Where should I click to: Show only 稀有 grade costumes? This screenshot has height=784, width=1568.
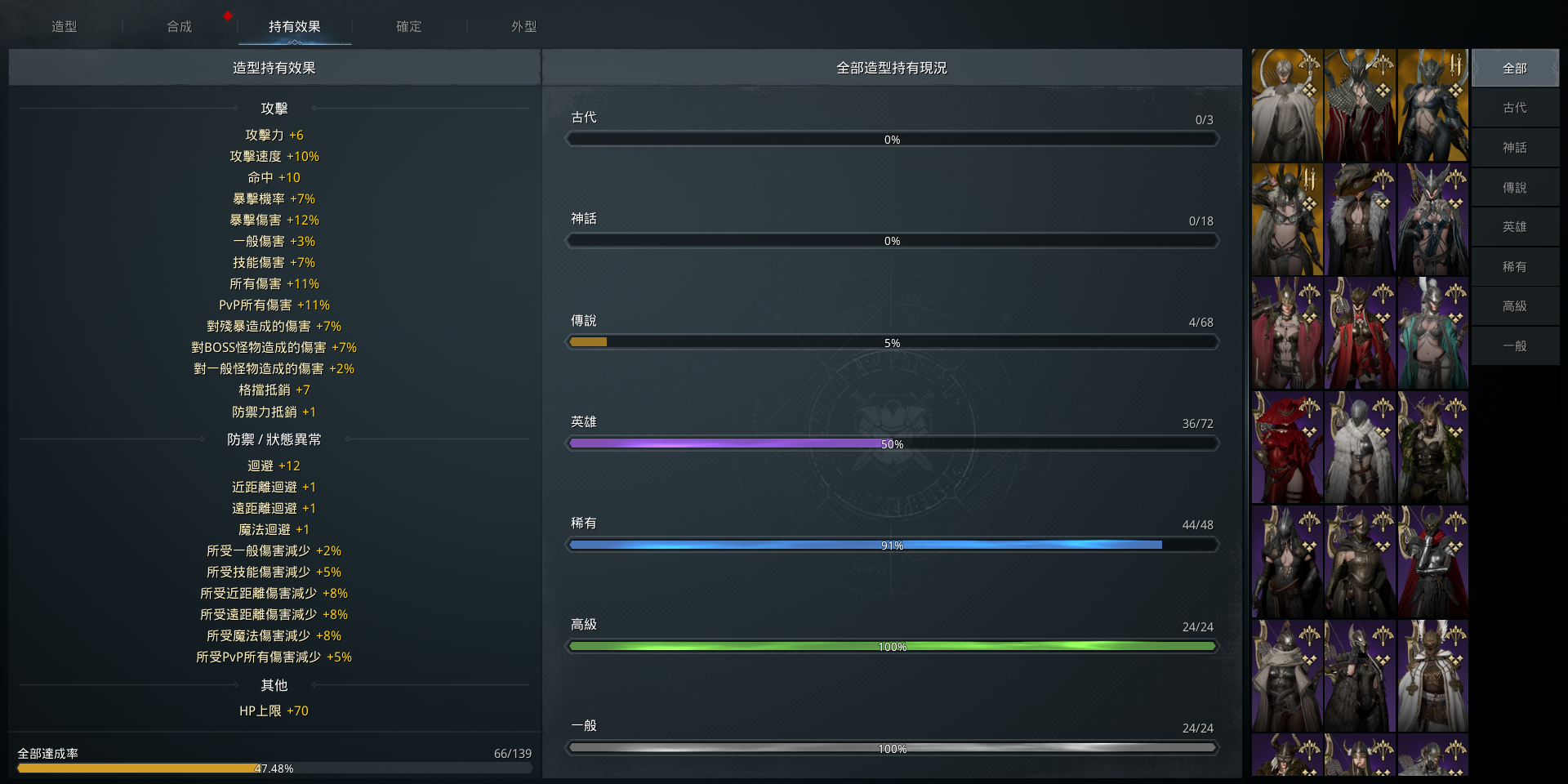[1515, 267]
